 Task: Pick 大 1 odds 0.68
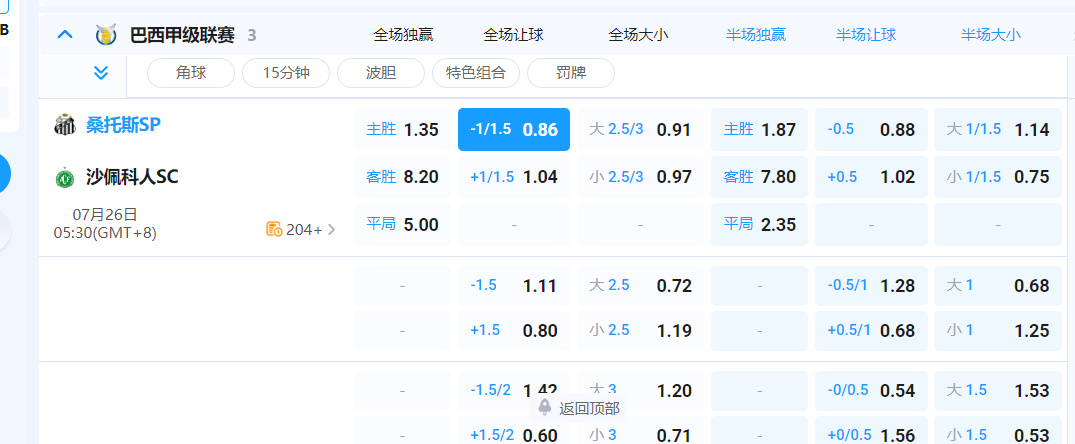tap(998, 286)
